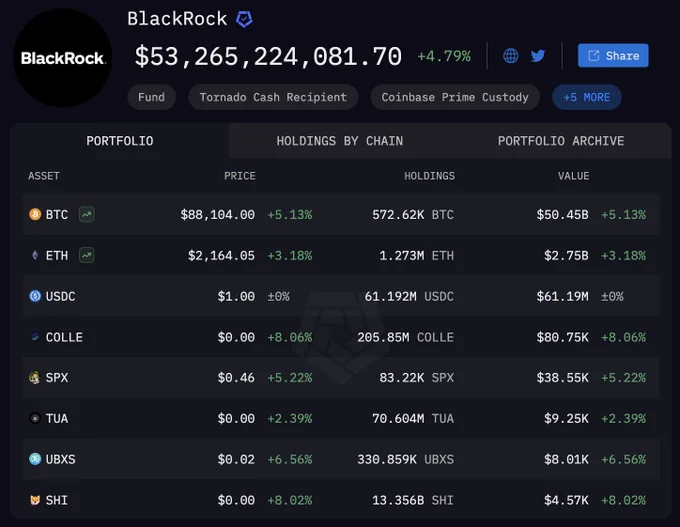Switch to the PORTFOLIO ARCHIVE tab
This screenshot has height=527, width=680.
point(561,141)
